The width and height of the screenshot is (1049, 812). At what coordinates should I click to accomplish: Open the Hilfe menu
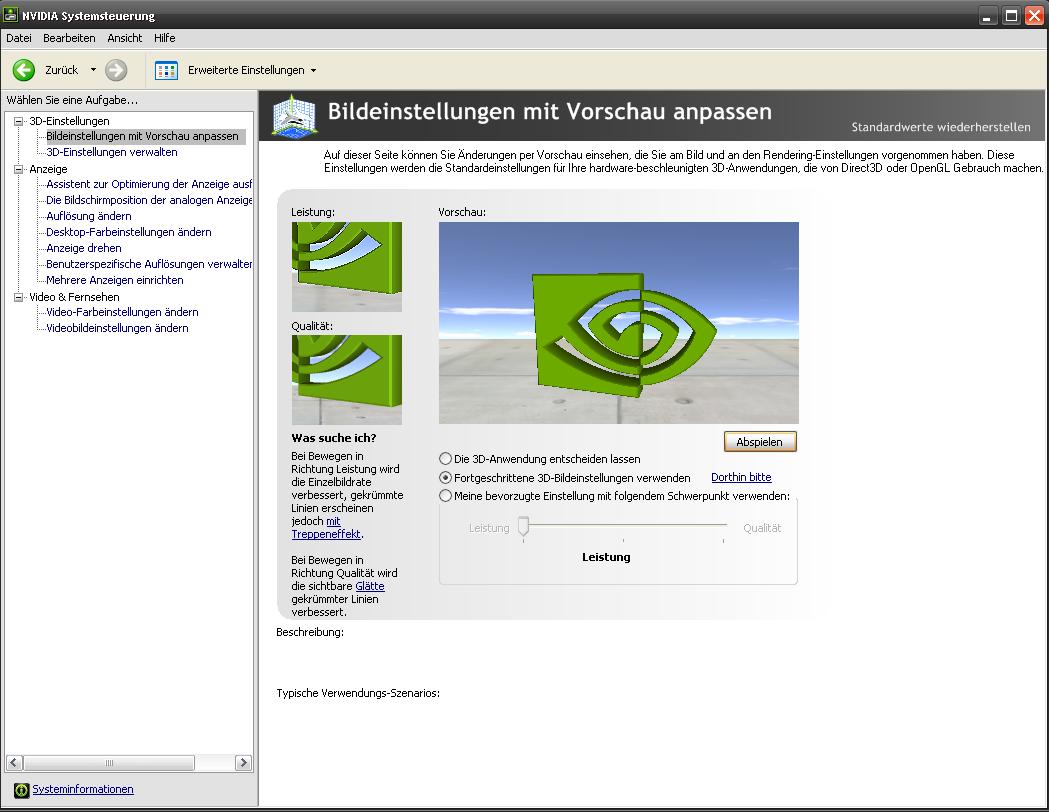tap(165, 38)
